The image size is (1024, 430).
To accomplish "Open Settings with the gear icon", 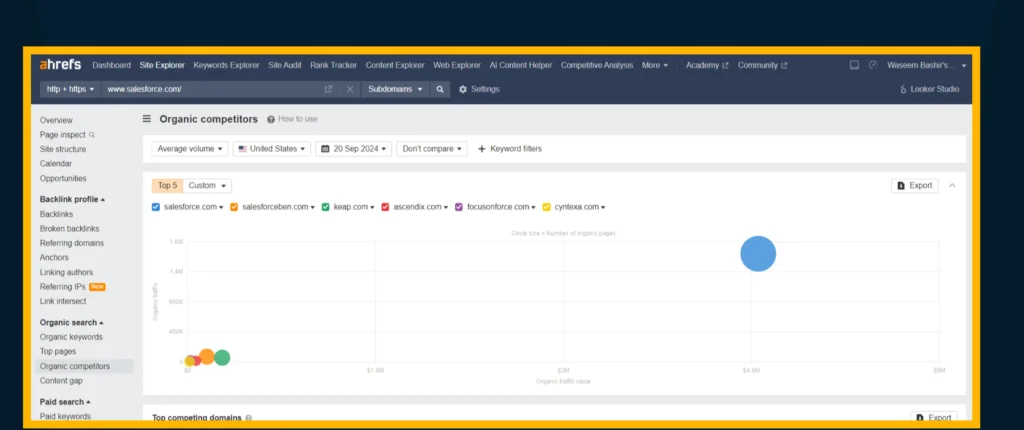I will [x=463, y=89].
